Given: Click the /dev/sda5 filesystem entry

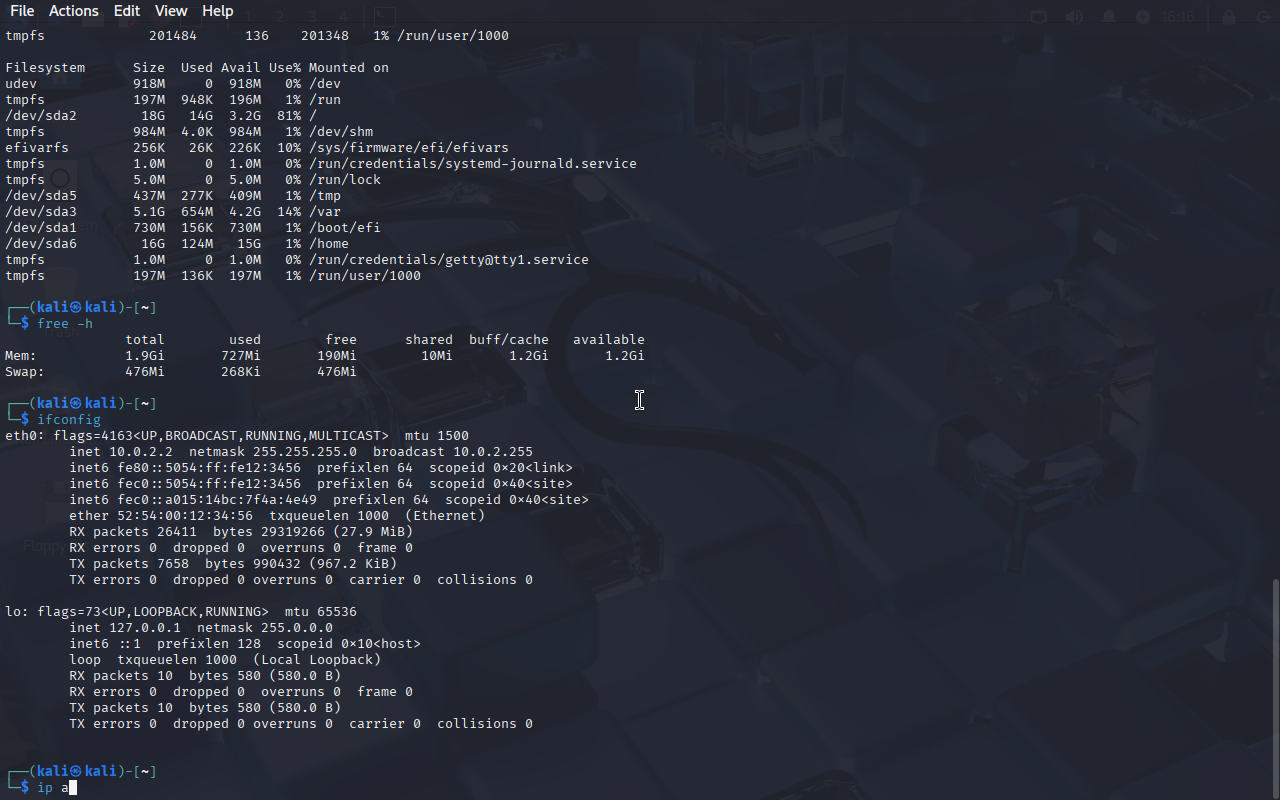Looking at the screenshot, I should 41,196.
